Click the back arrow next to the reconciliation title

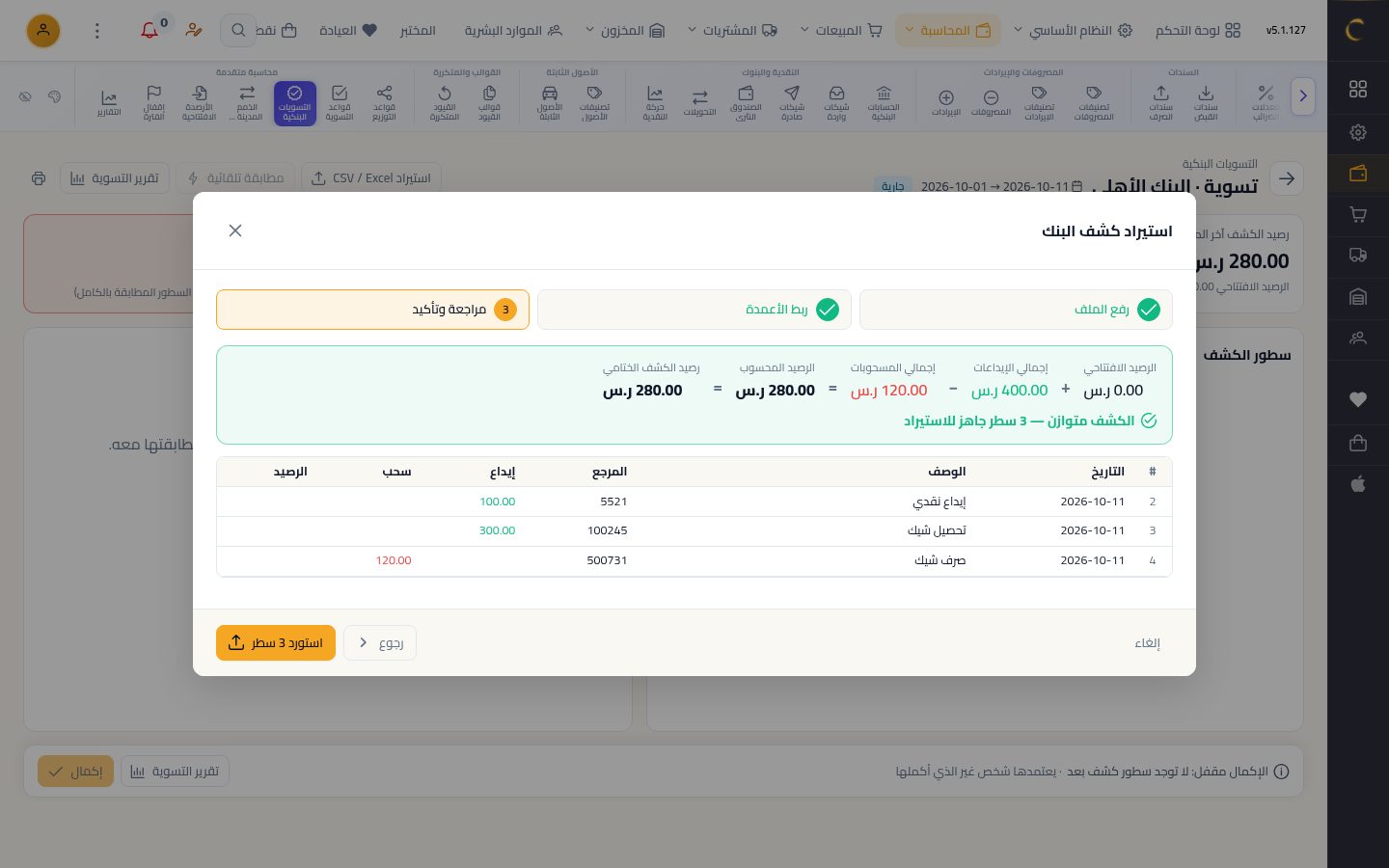pos(1287,178)
